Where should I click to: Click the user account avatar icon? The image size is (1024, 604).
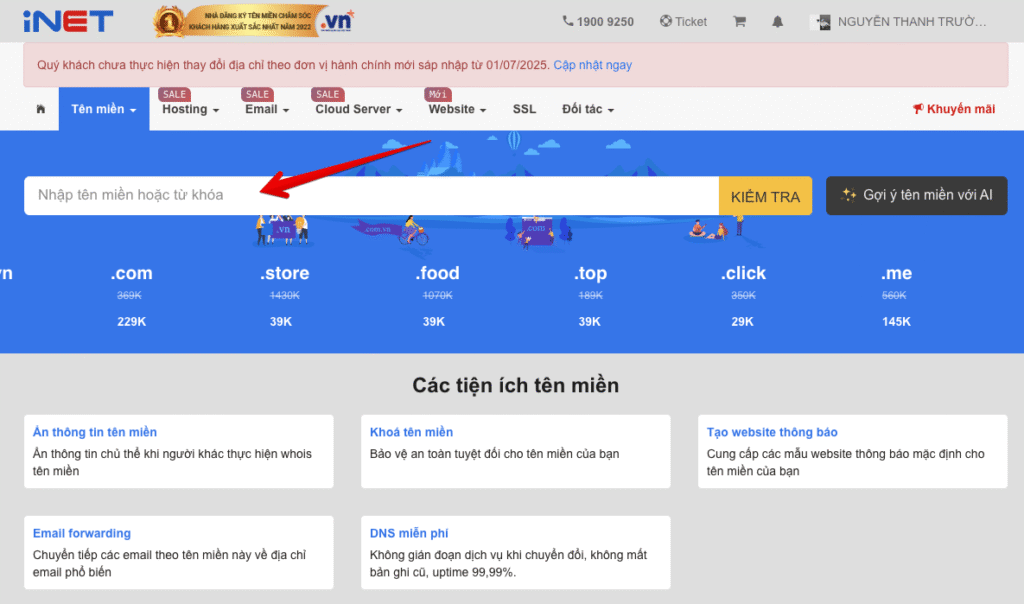coord(822,21)
